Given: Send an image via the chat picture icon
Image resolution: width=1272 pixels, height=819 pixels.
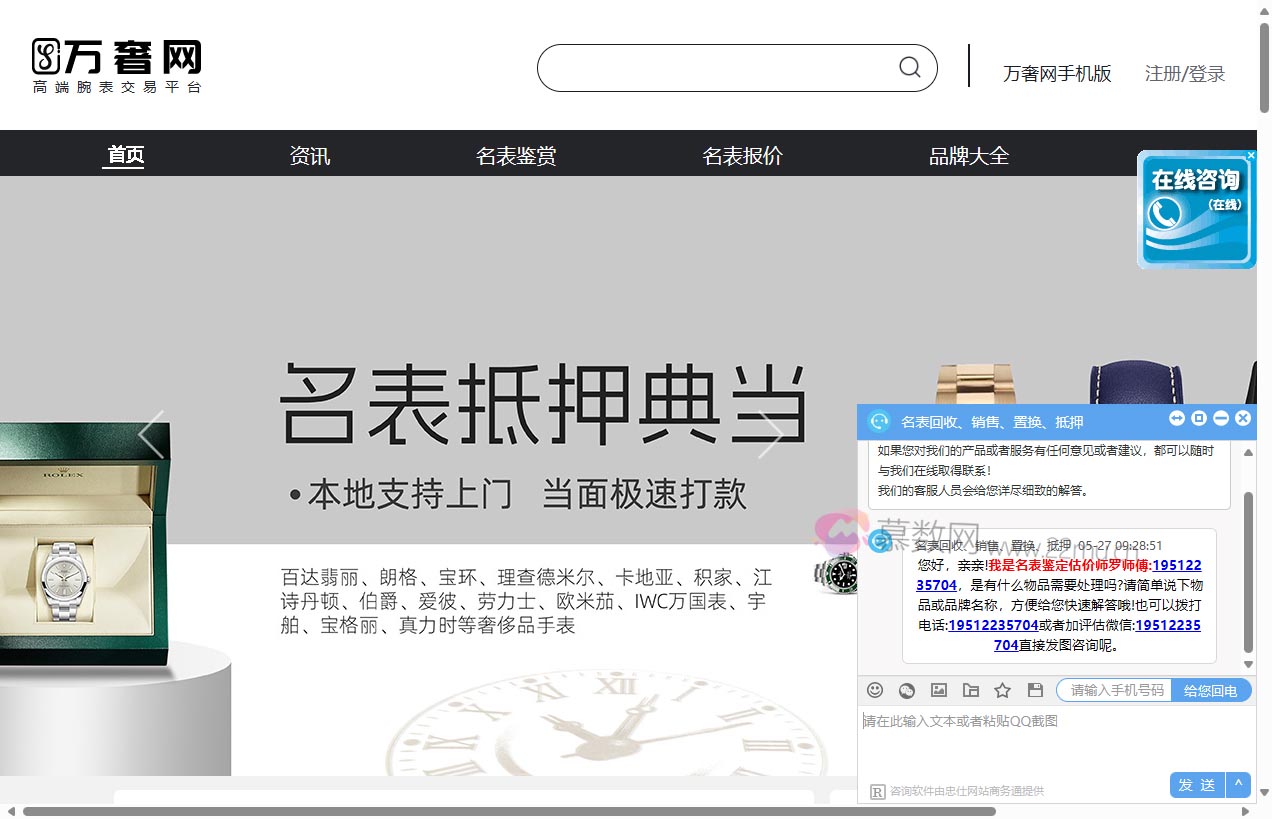Looking at the screenshot, I should pos(938,690).
